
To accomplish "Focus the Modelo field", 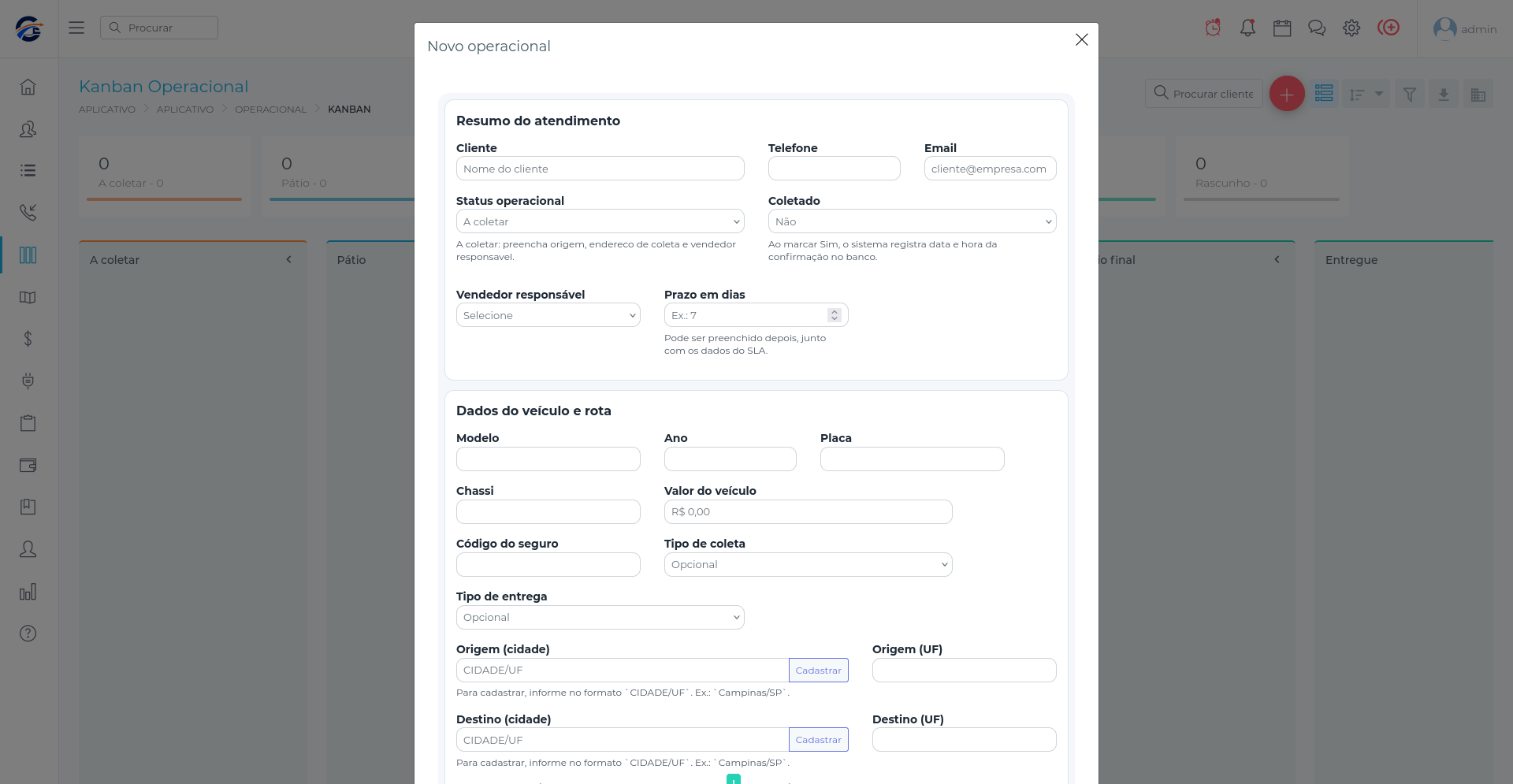I will click(x=548, y=459).
